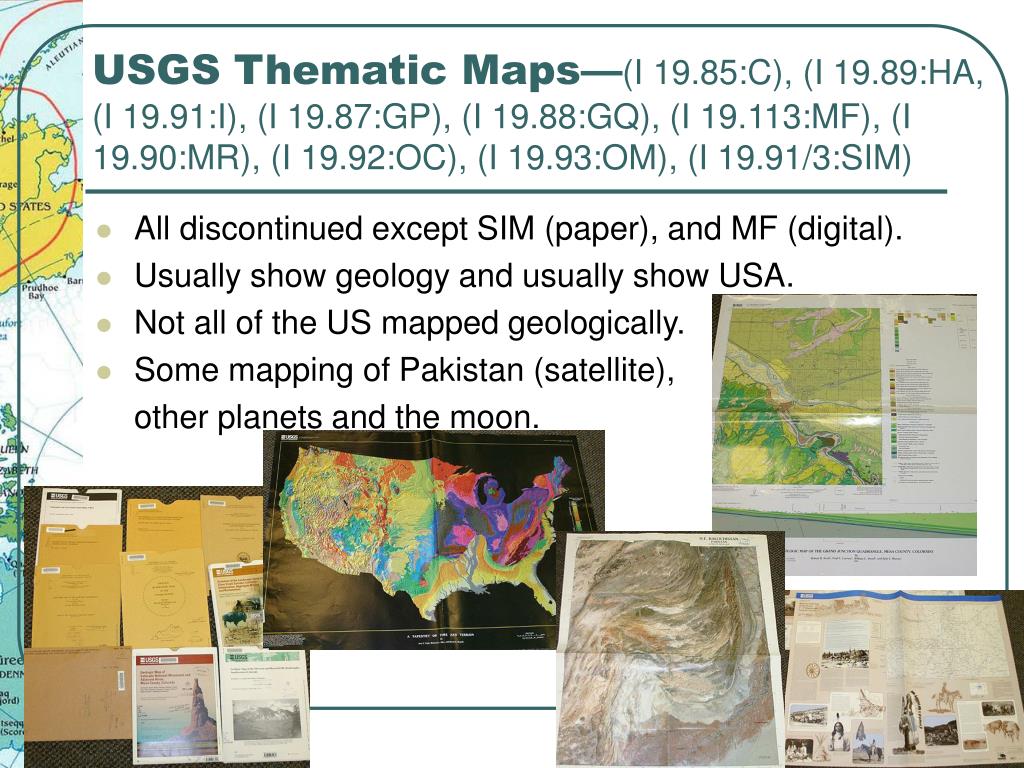Click the call number "(I 19.93:OM)"
The height and width of the screenshot is (768, 1024).
577,158
